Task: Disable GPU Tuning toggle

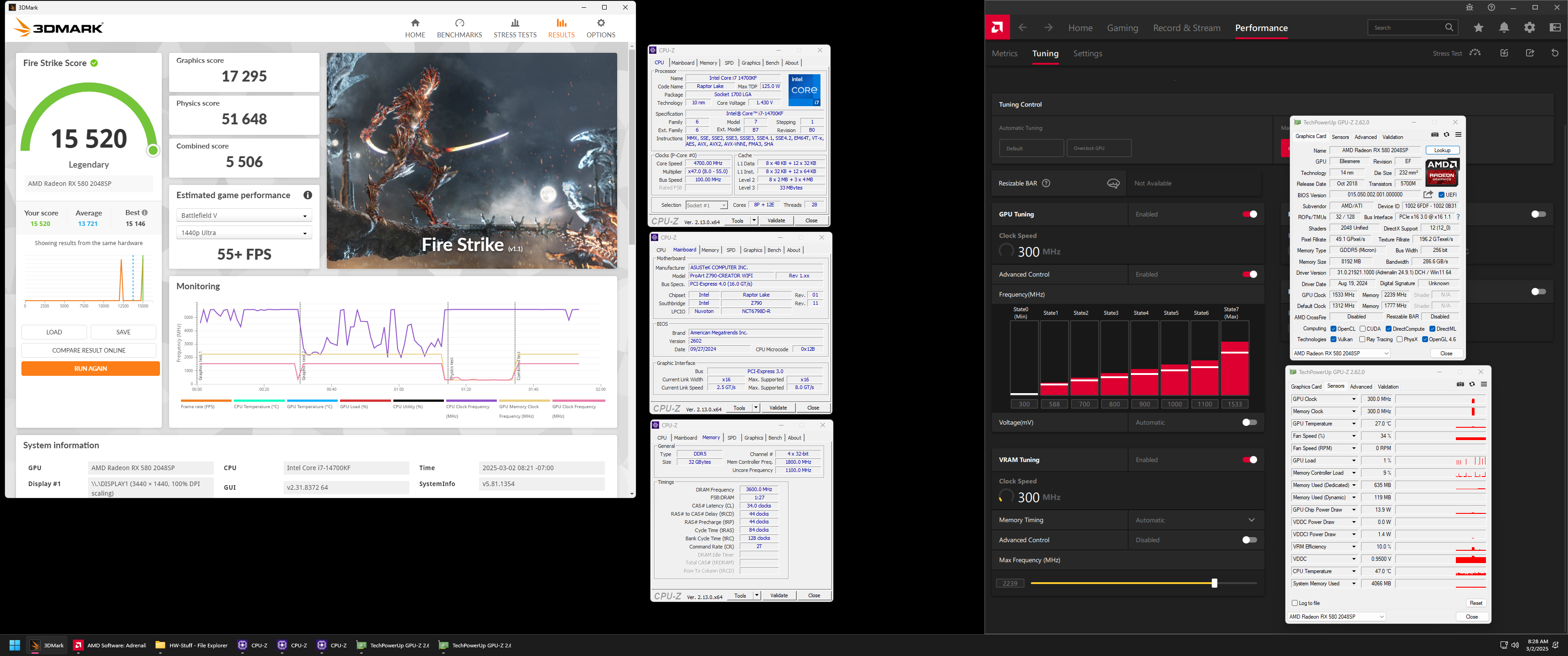Action: 1250,214
